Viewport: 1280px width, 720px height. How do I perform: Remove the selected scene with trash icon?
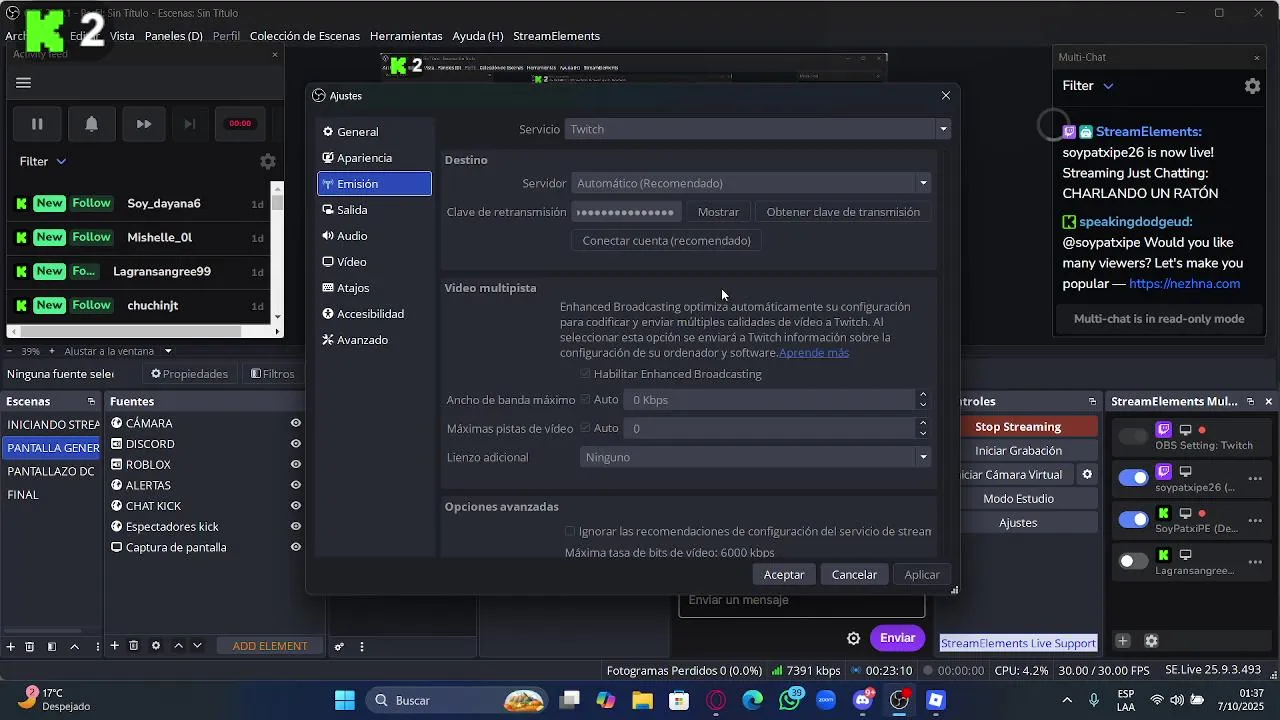click(x=29, y=647)
